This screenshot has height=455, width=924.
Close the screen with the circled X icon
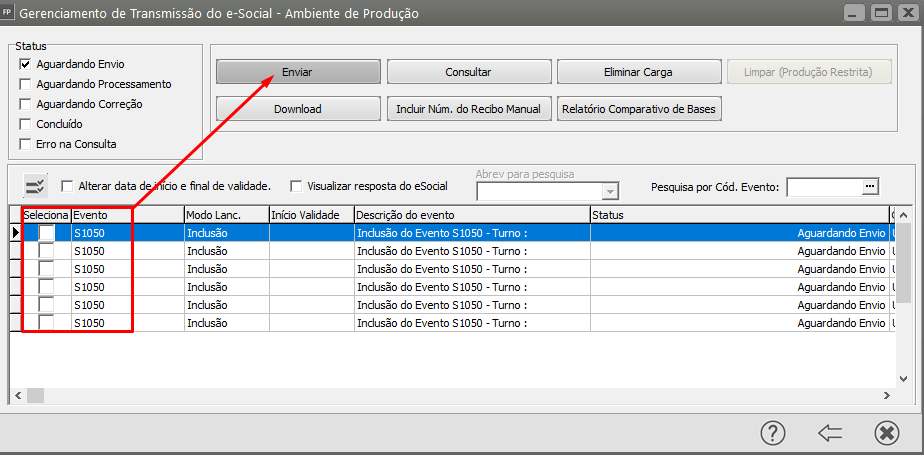pyautogui.click(x=887, y=433)
